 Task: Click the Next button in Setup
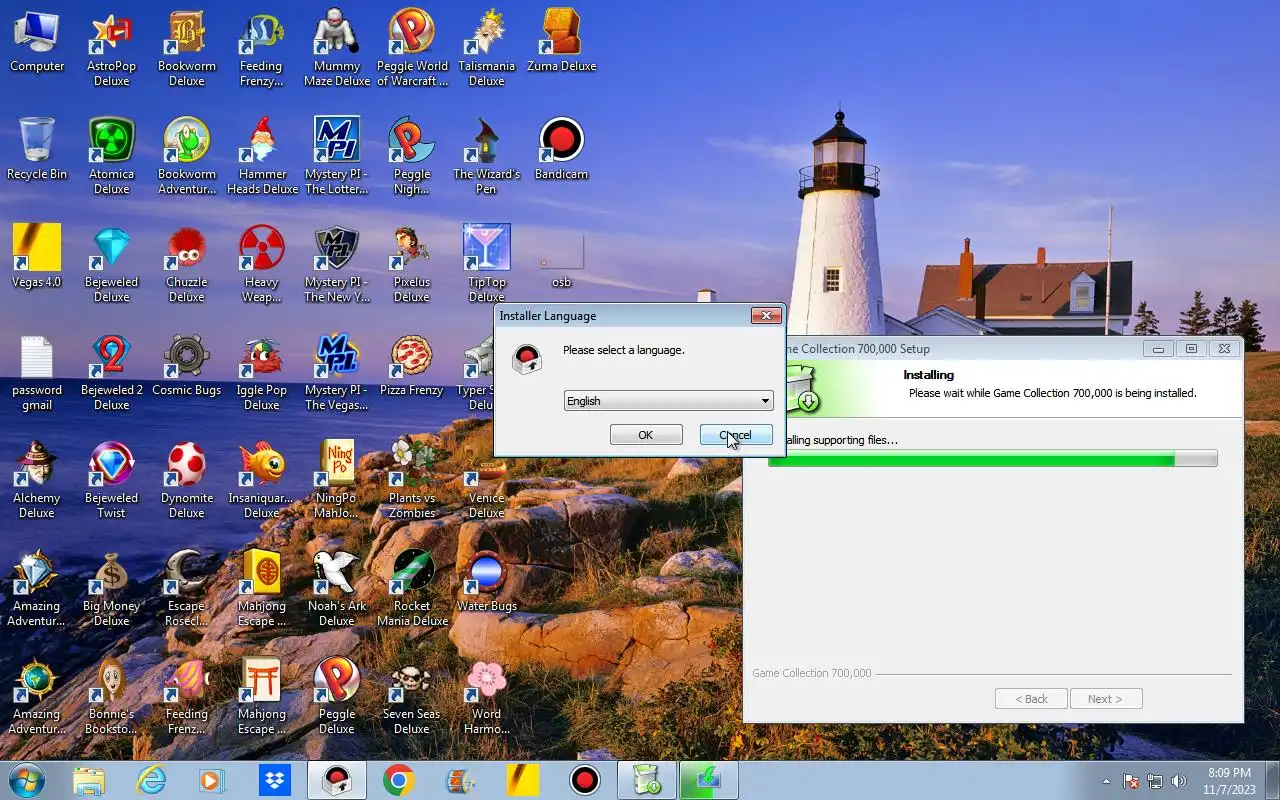tap(1105, 699)
